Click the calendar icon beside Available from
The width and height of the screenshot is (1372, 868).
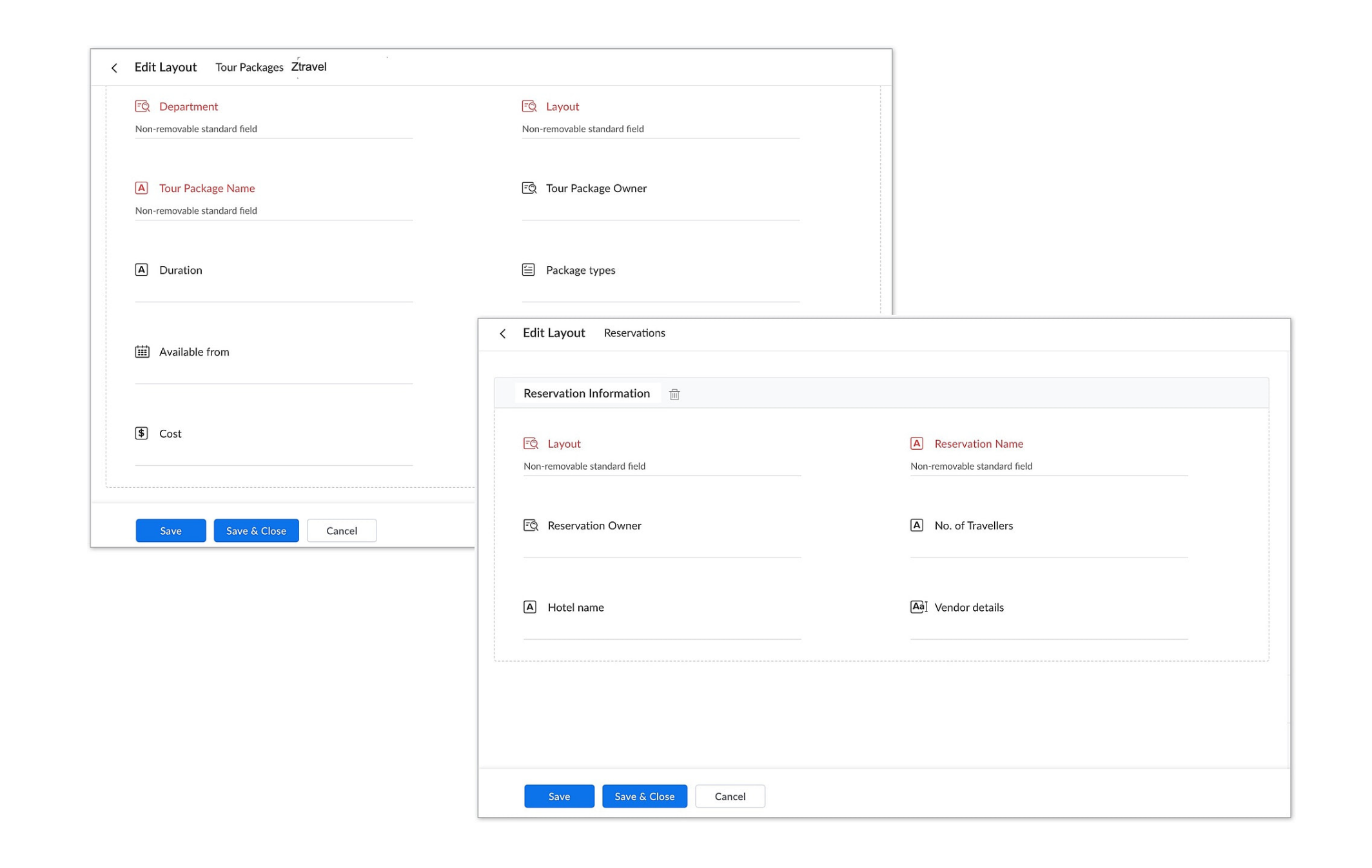141,351
